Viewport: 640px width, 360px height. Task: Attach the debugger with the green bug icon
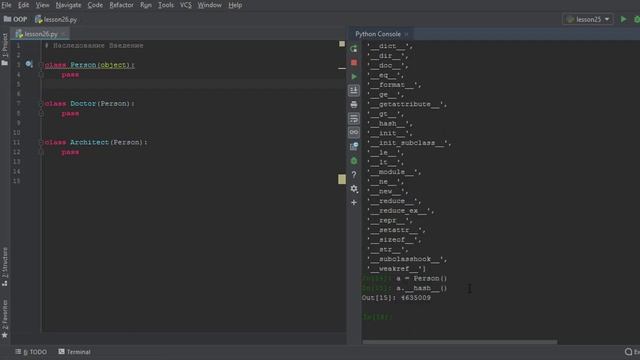(354, 160)
